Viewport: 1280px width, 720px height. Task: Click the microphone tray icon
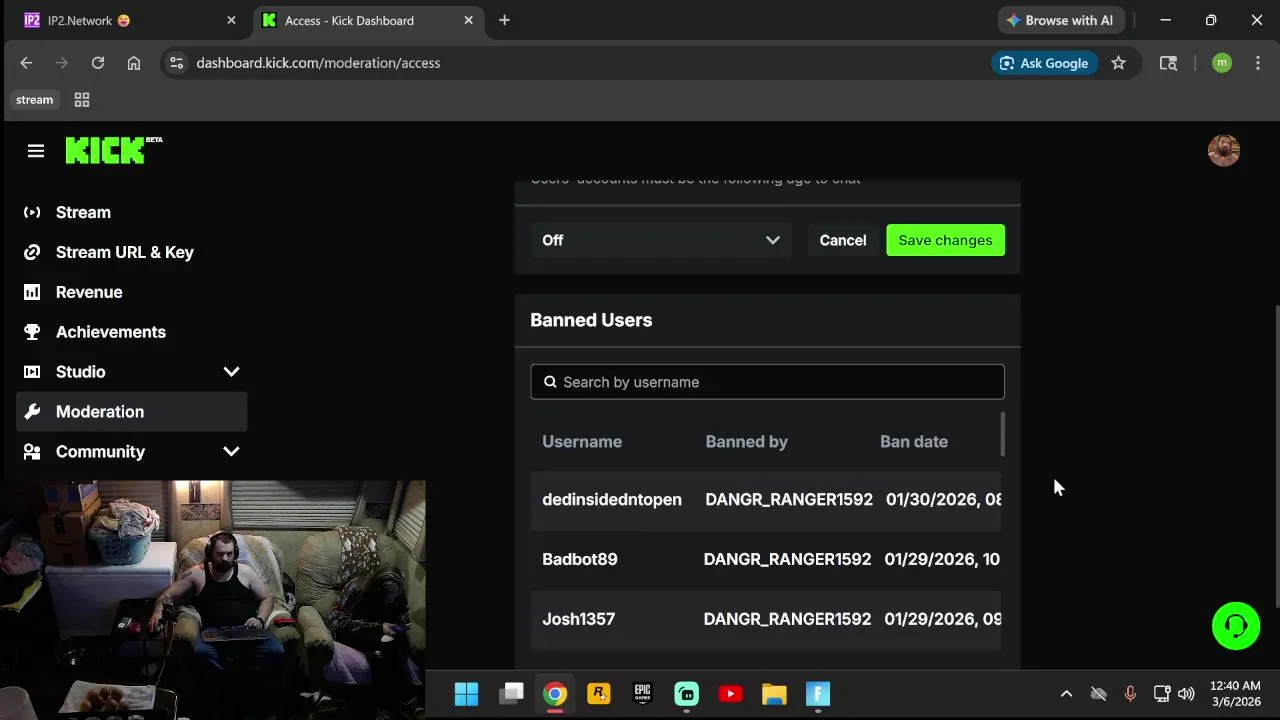click(1130, 694)
